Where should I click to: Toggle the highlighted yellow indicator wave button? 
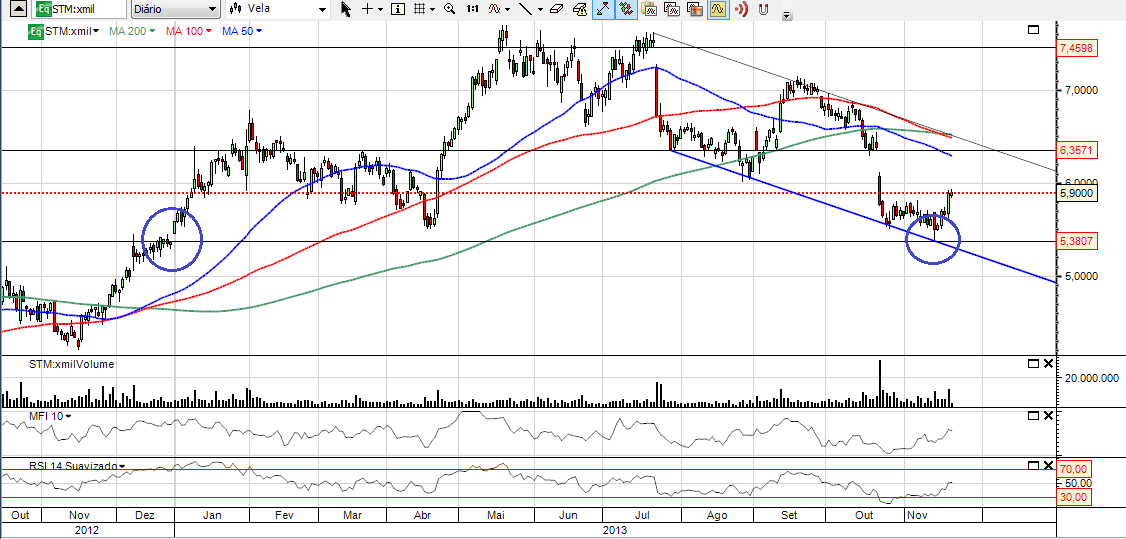click(717, 9)
